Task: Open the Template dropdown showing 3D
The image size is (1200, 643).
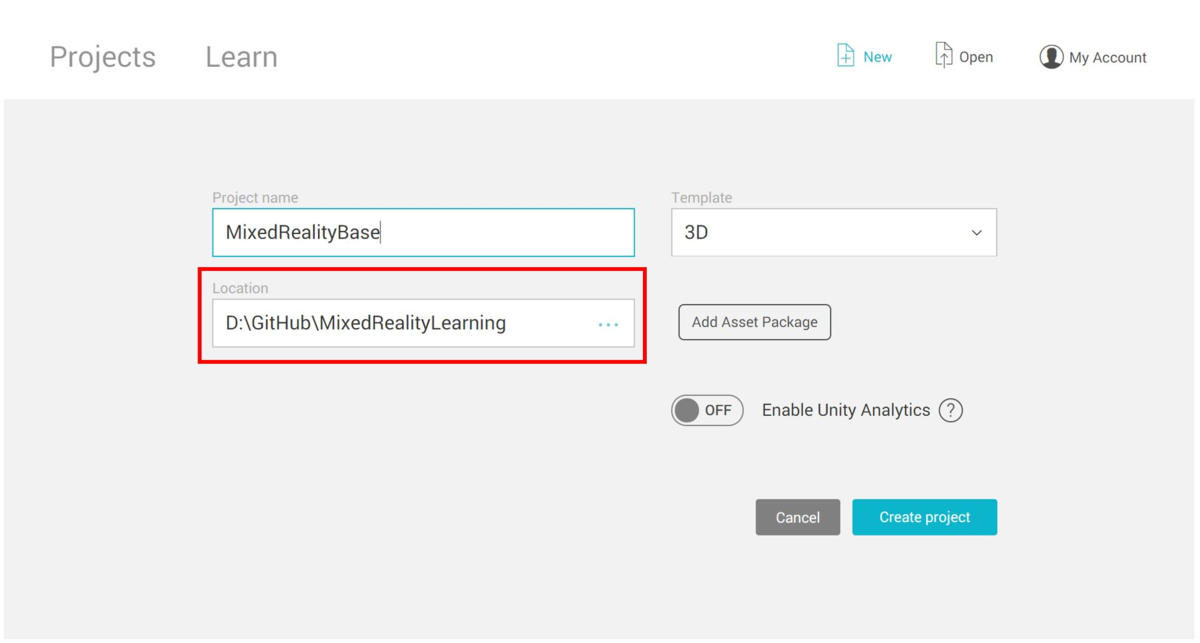Action: pos(834,232)
